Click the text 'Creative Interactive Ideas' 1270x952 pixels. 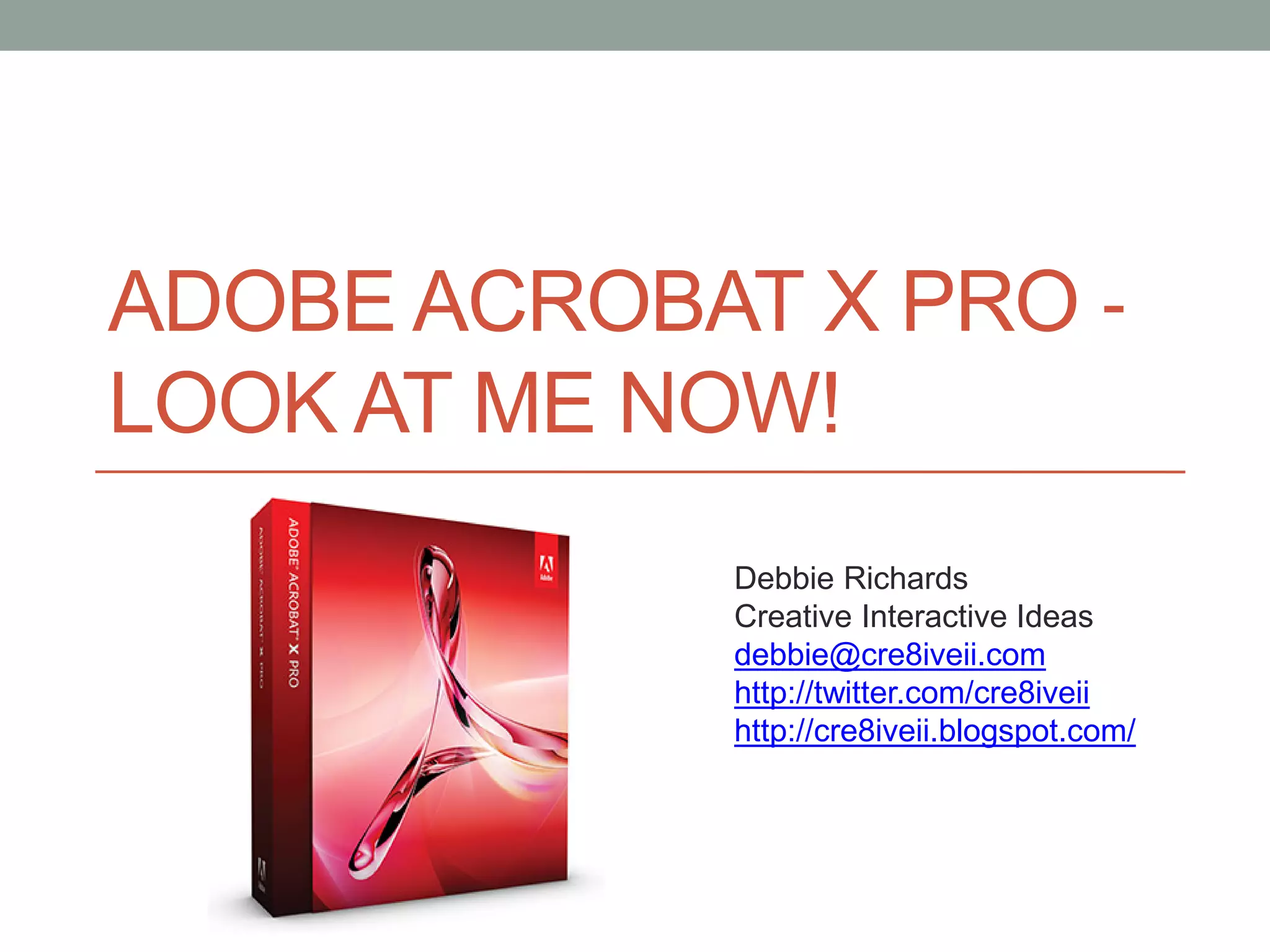[x=913, y=617]
